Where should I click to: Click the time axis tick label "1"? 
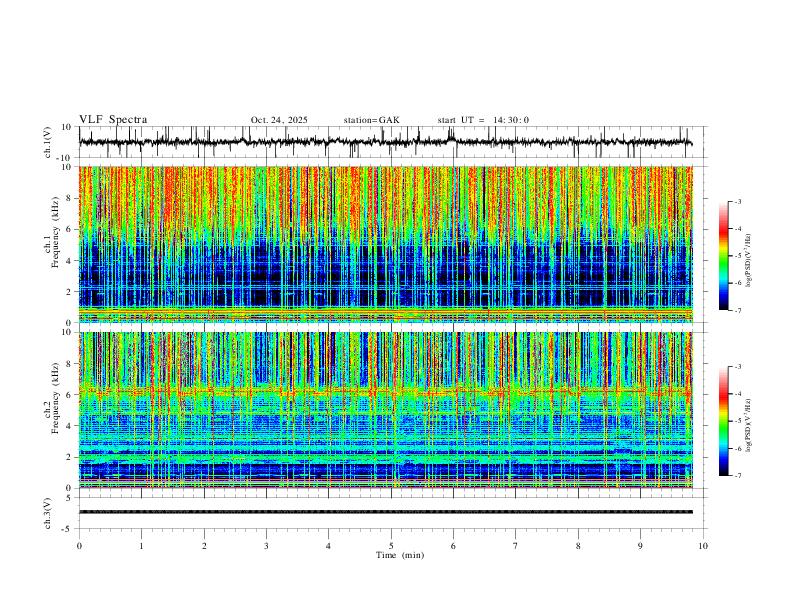click(141, 546)
